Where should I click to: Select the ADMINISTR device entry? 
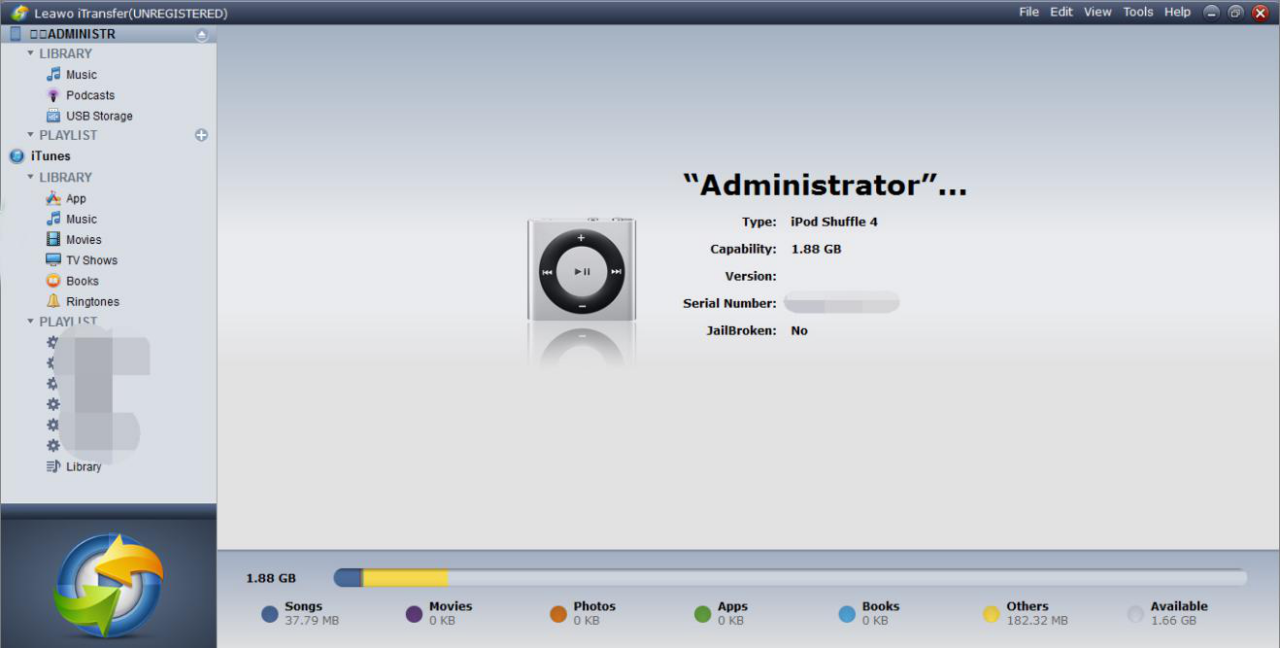pos(108,34)
